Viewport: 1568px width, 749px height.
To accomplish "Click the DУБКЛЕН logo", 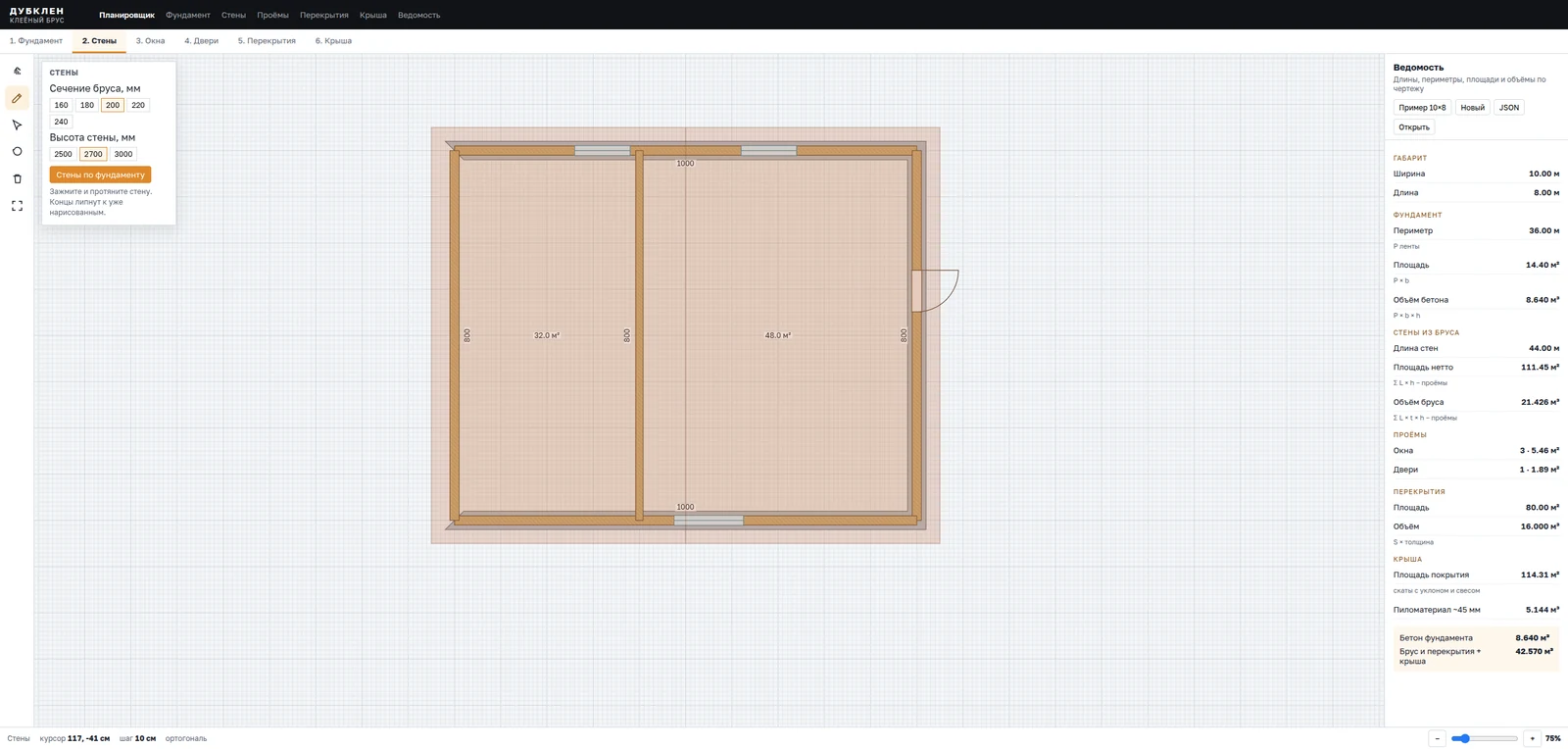I will [36, 15].
